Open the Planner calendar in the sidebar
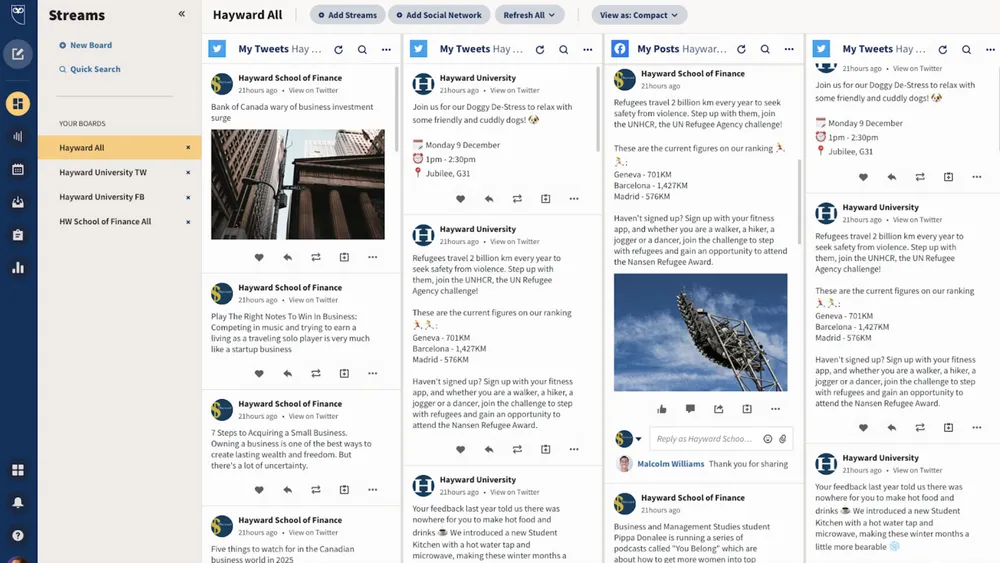This screenshot has width=1000, height=563. [x=18, y=169]
